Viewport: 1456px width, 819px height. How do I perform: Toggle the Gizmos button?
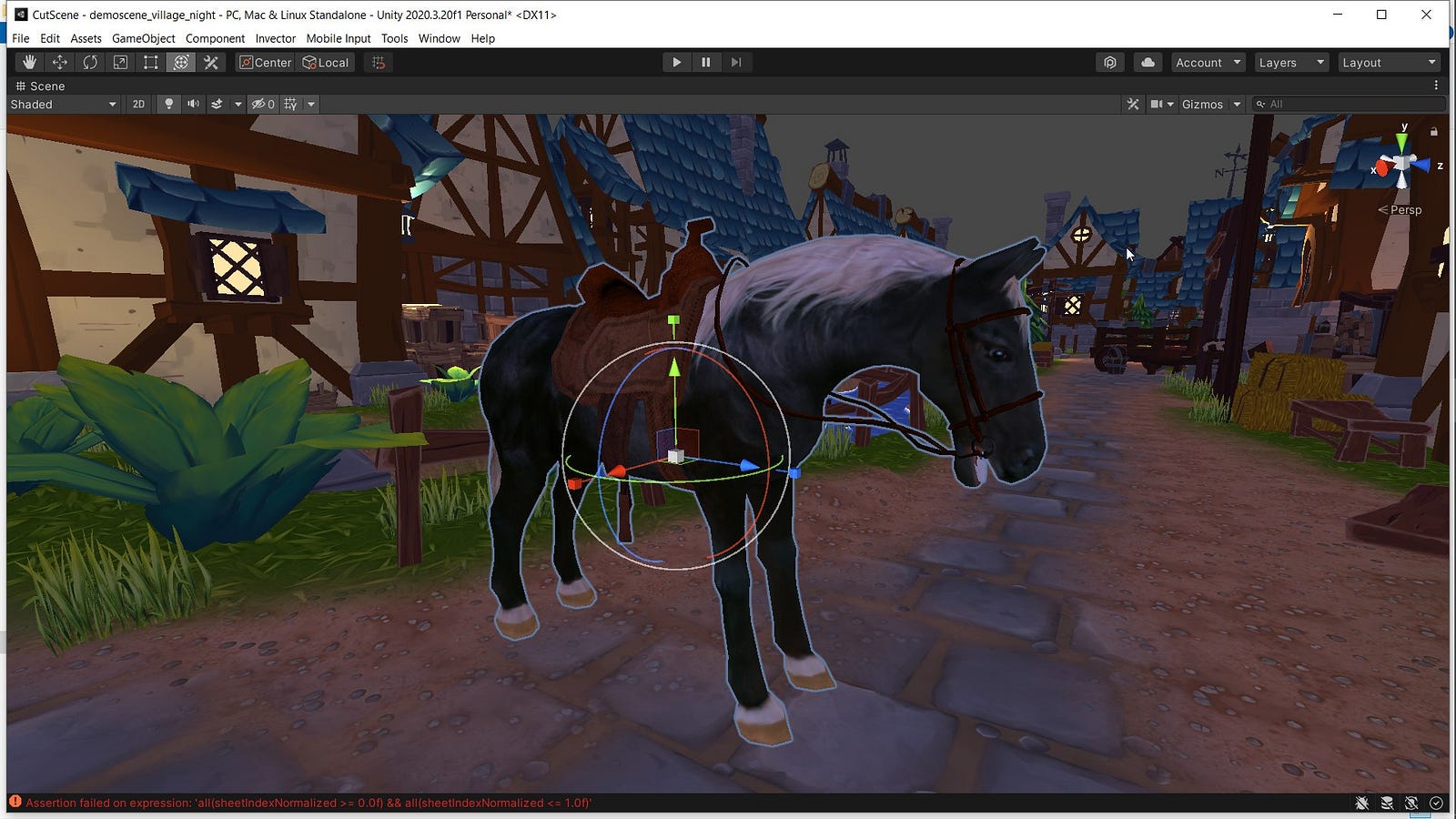[x=1202, y=104]
